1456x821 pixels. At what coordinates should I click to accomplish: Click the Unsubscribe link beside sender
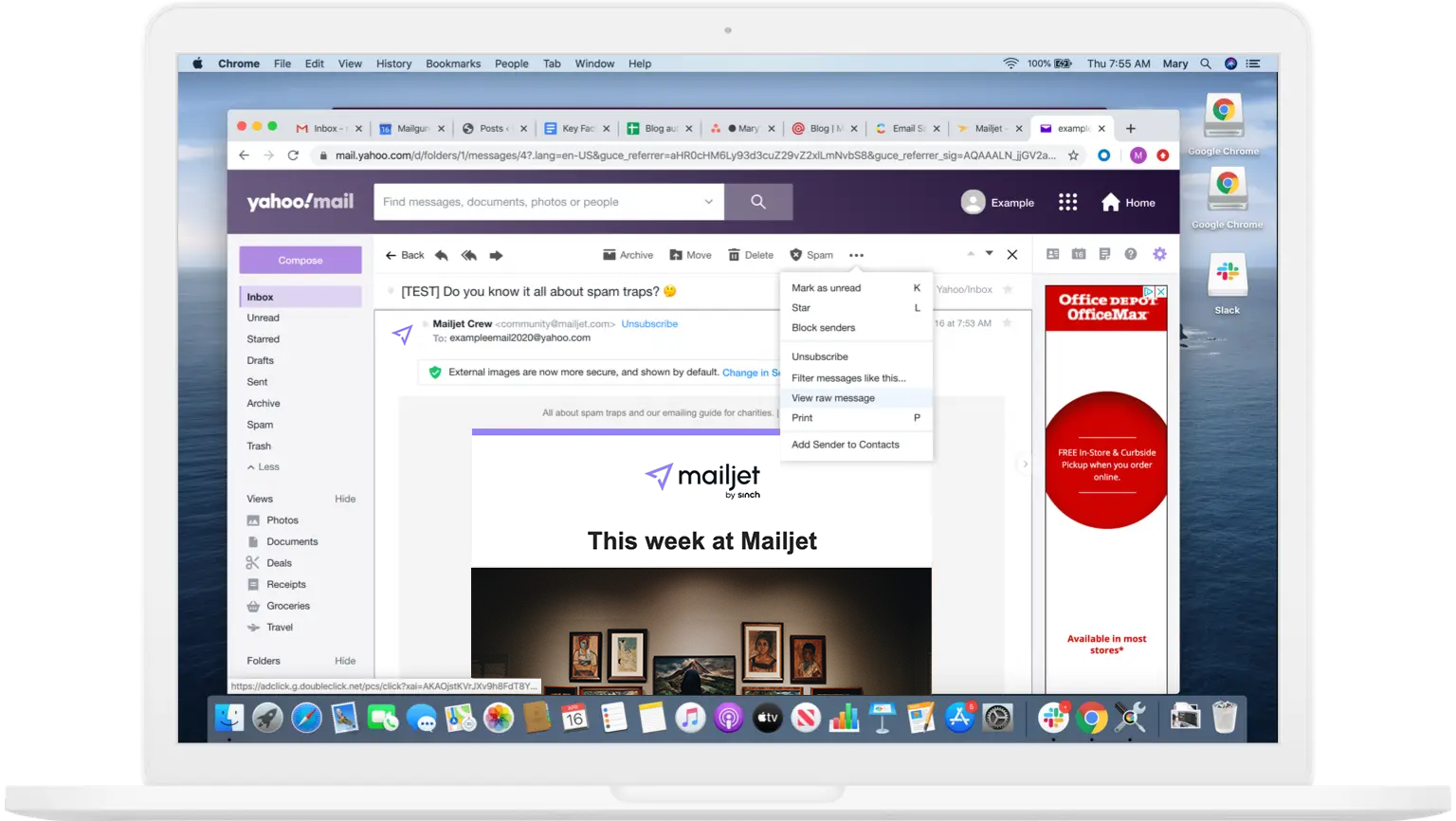pos(649,324)
